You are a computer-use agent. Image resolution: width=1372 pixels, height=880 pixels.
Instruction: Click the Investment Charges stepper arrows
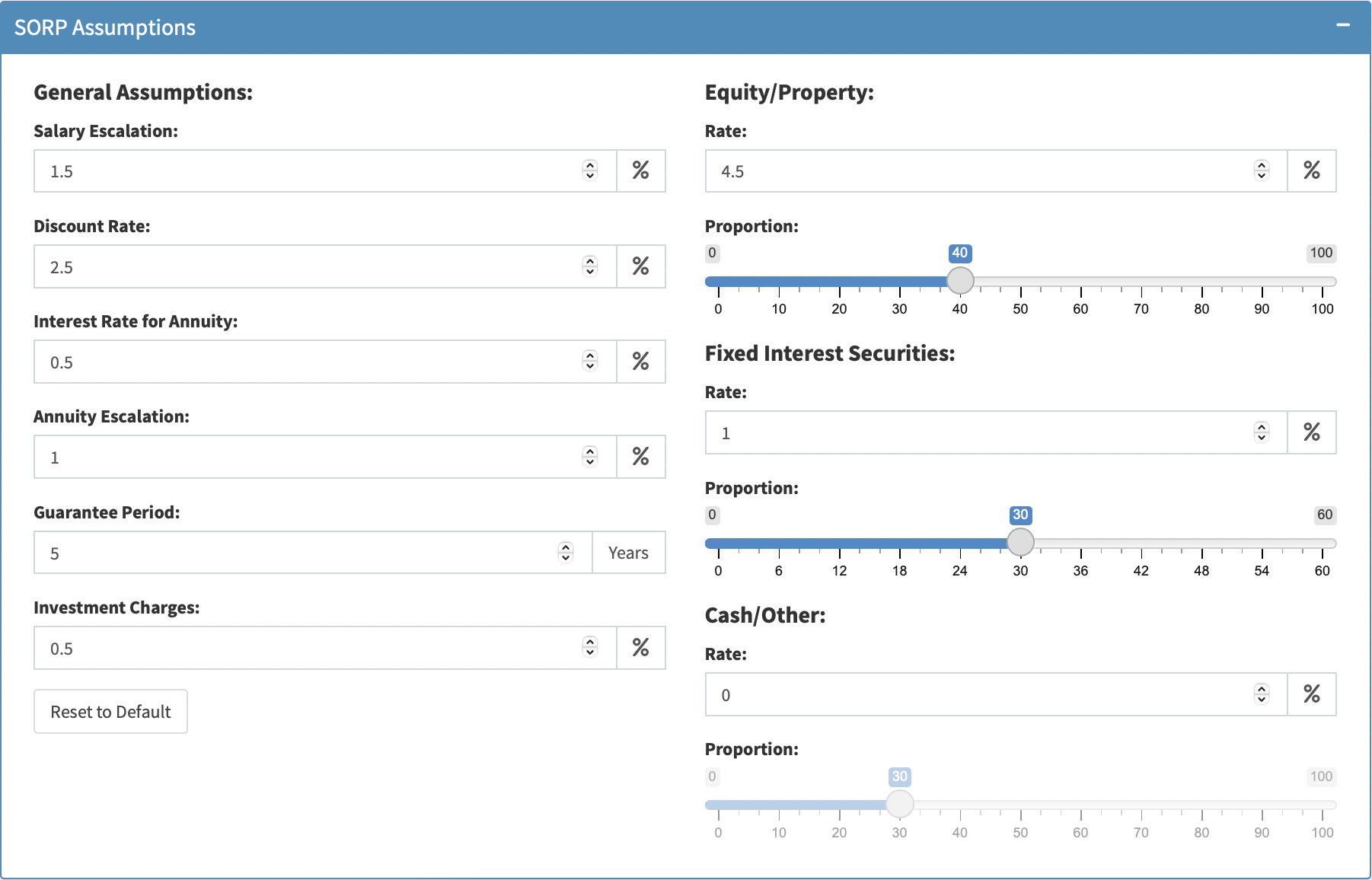pyautogui.click(x=590, y=648)
